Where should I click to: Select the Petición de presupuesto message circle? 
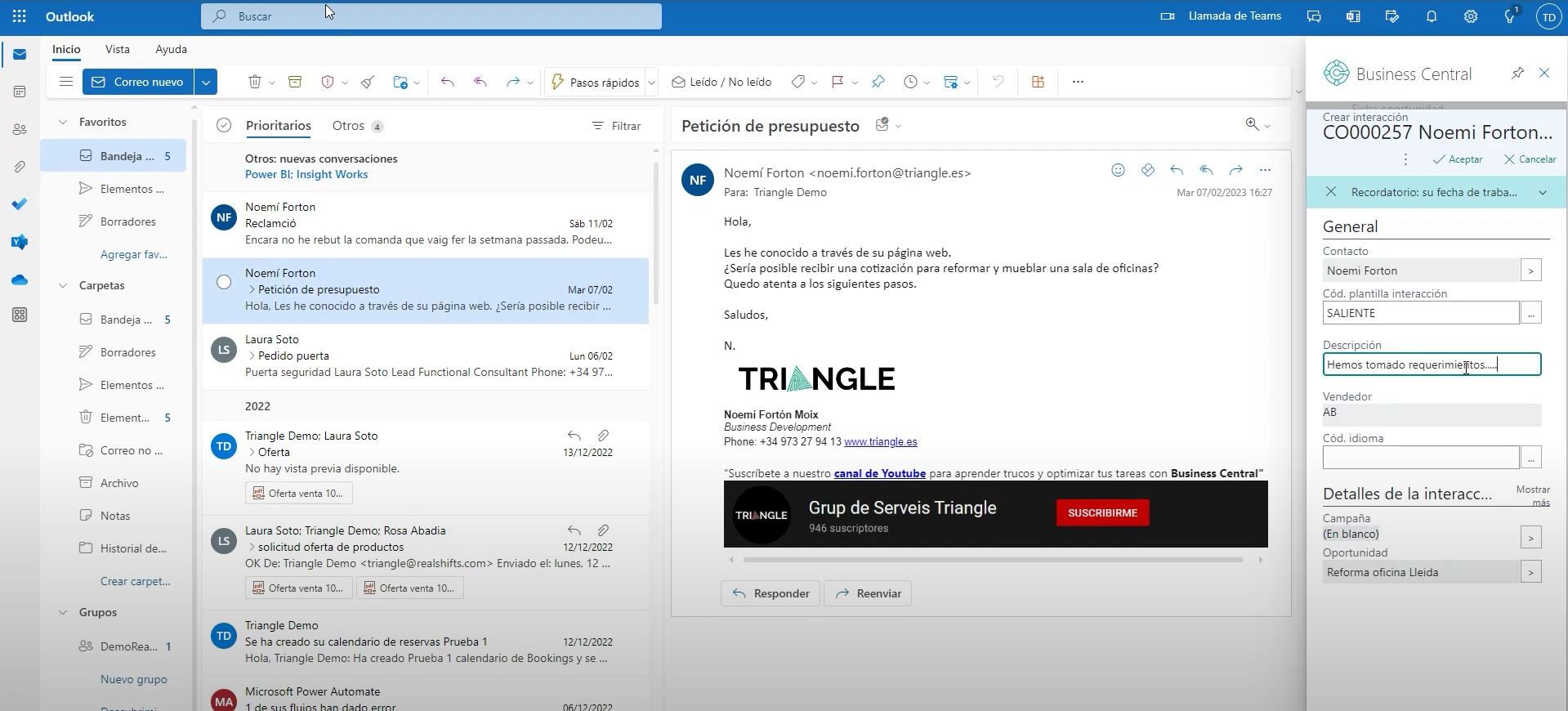tap(224, 282)
